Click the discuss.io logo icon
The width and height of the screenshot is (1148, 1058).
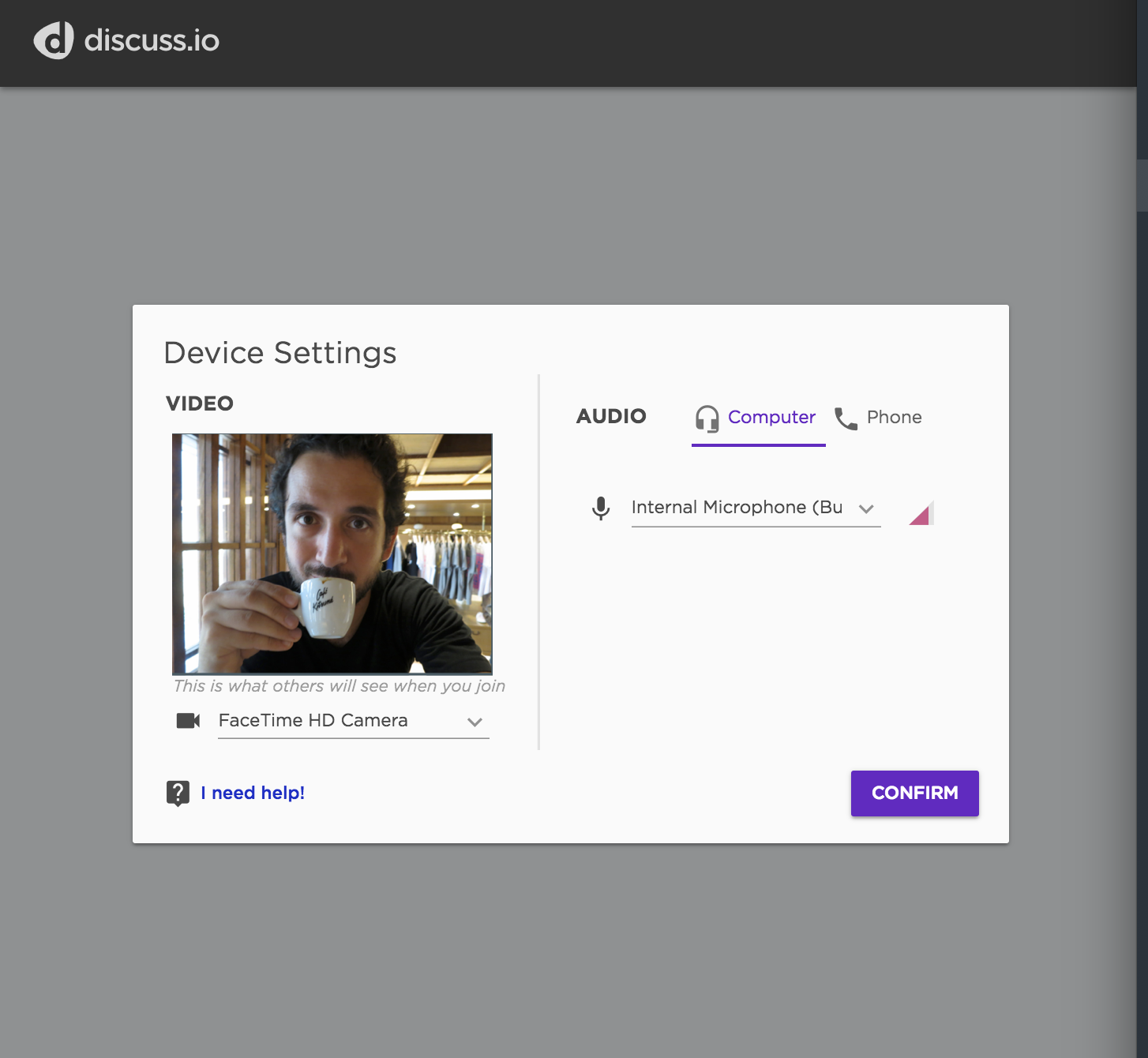pos(52,41)
